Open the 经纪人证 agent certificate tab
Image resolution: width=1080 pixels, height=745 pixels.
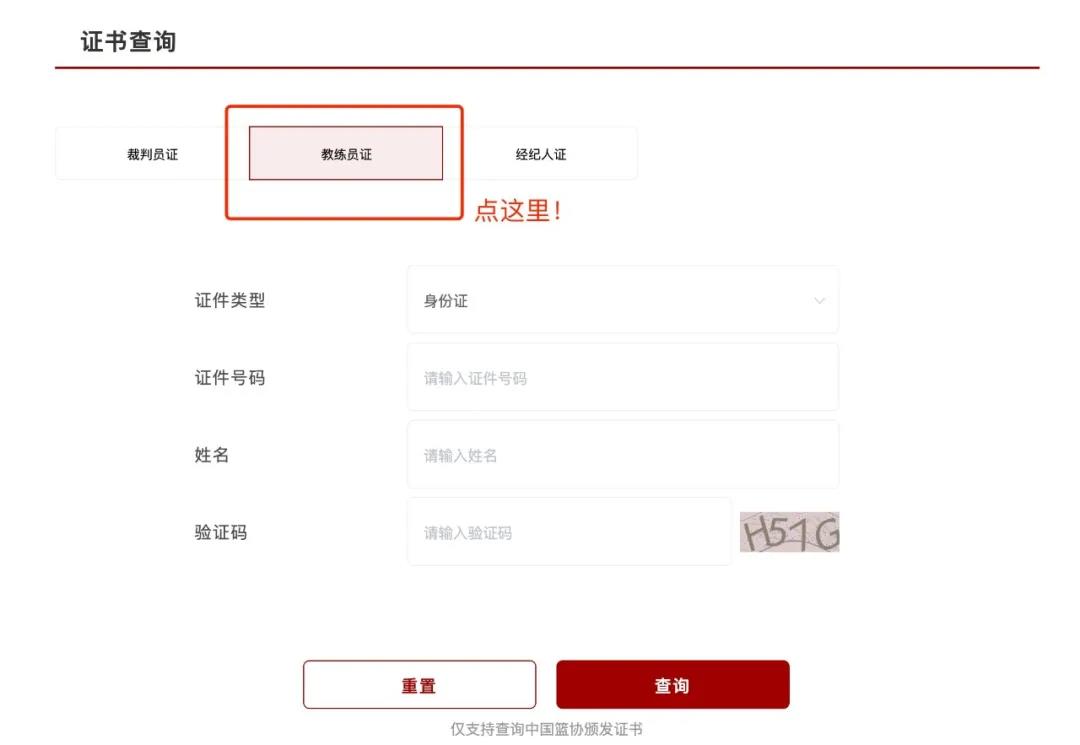(x=541, y=153)
